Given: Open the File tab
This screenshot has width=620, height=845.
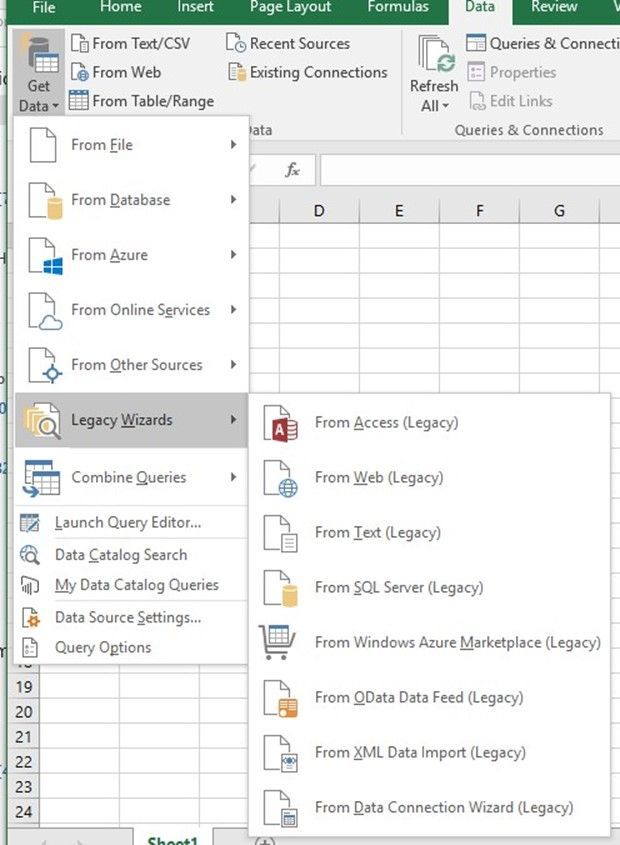Looking at the screenshot, I should tap(44, 8).
